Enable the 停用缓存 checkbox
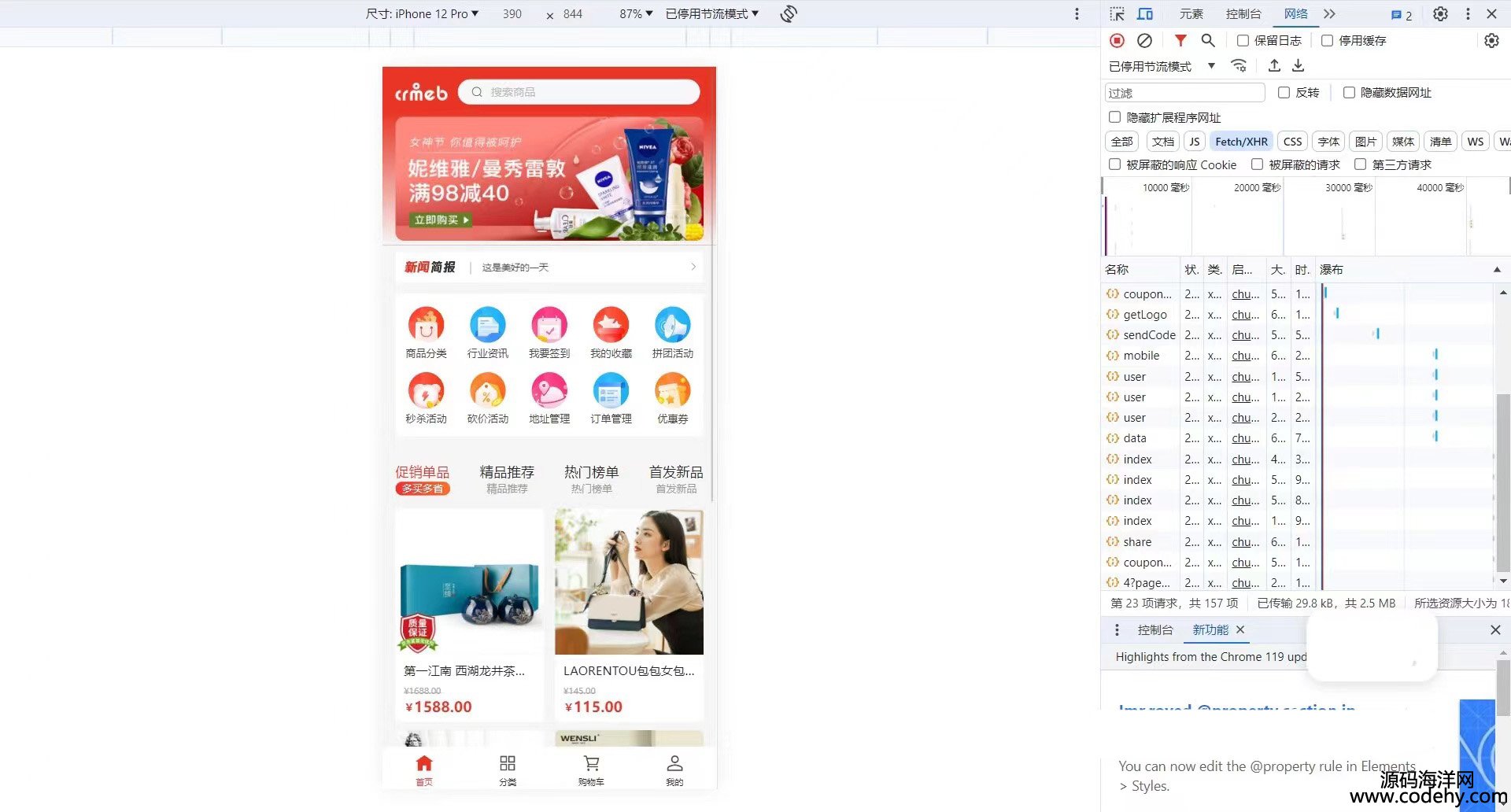The height and width of the screenshot is (812, 1511). point(1327,40)
